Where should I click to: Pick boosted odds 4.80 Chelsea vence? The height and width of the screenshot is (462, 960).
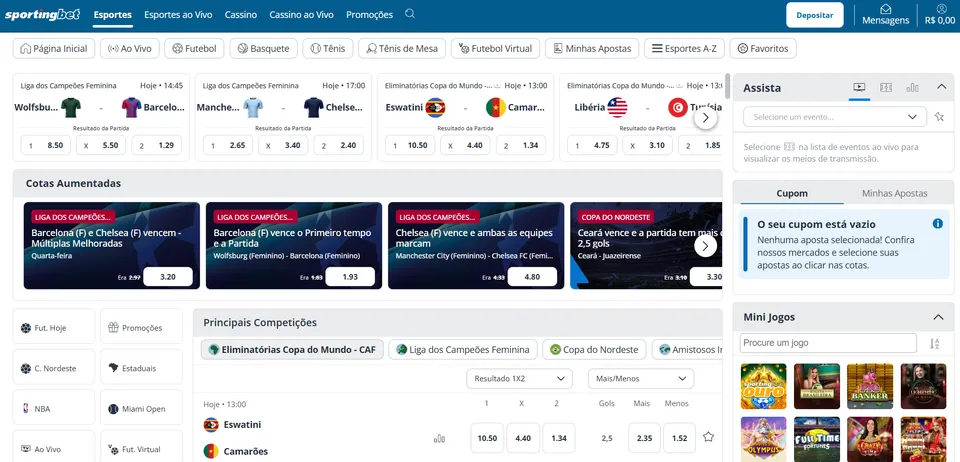coord(532,277)
